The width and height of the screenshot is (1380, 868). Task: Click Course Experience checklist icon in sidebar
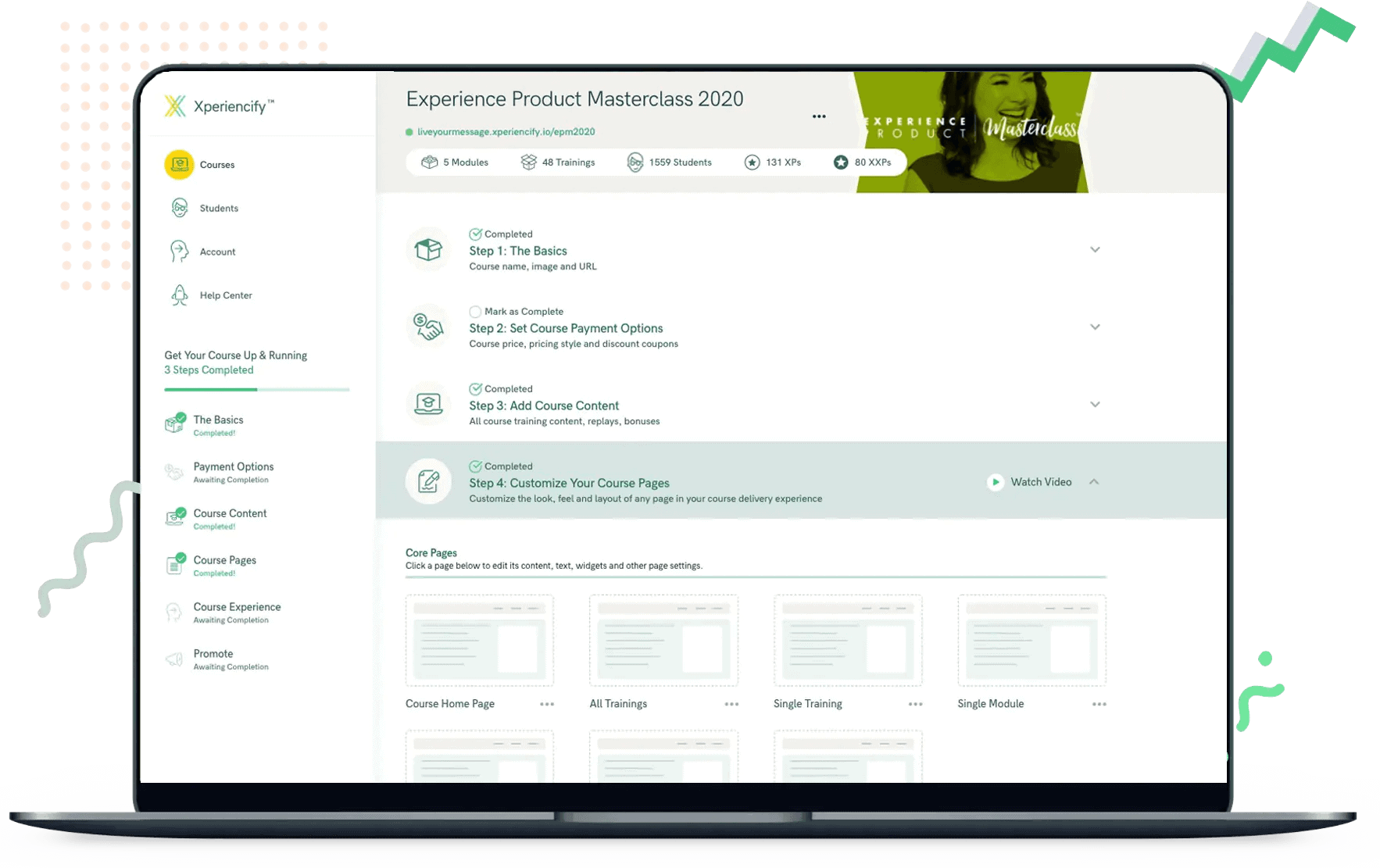tap(173, 612)
